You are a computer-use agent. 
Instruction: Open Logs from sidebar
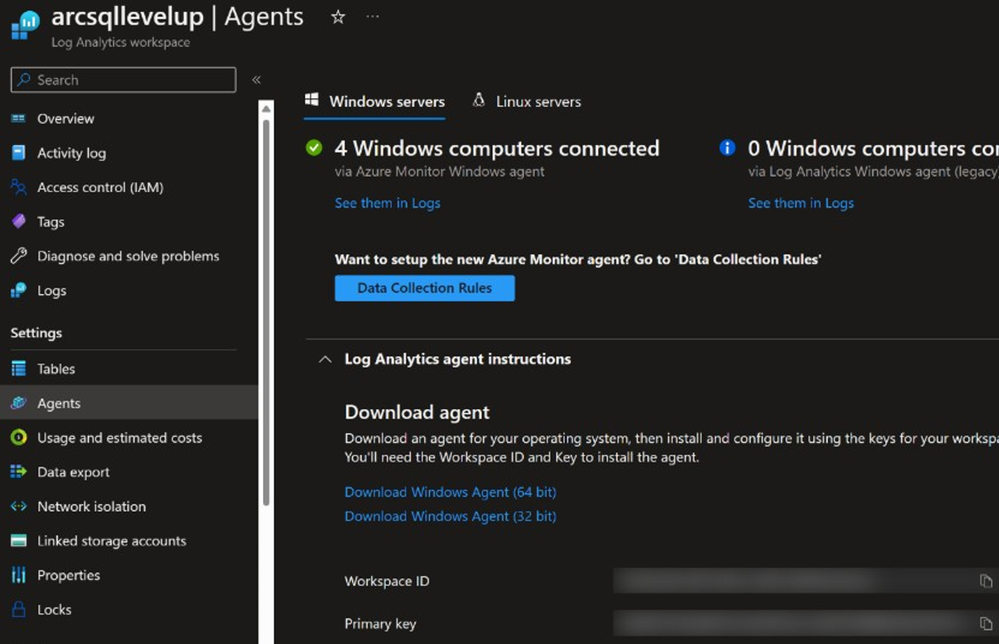[x=52, y=290]
